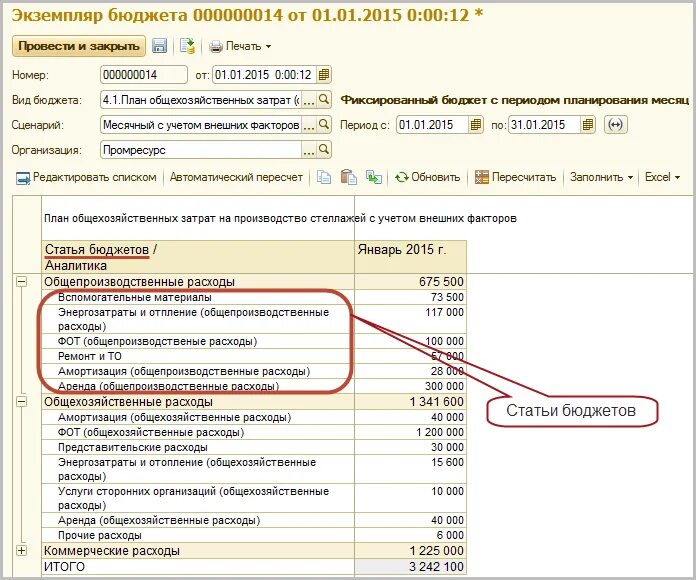696x580 pixels.
Task: Click the value 675 500 cell
Action: [411, 282]
